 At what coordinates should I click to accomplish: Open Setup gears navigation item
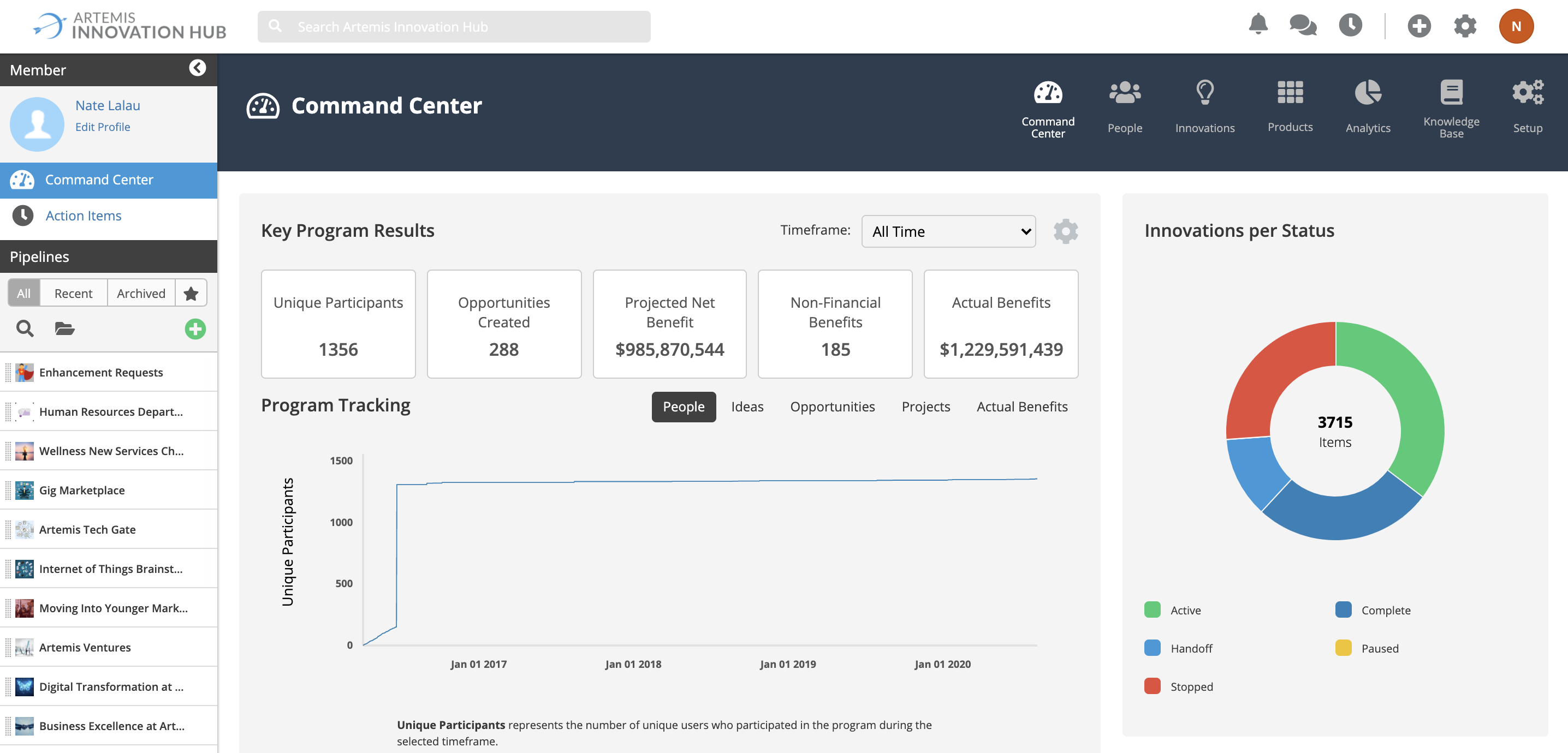[x=1527, y=107]
